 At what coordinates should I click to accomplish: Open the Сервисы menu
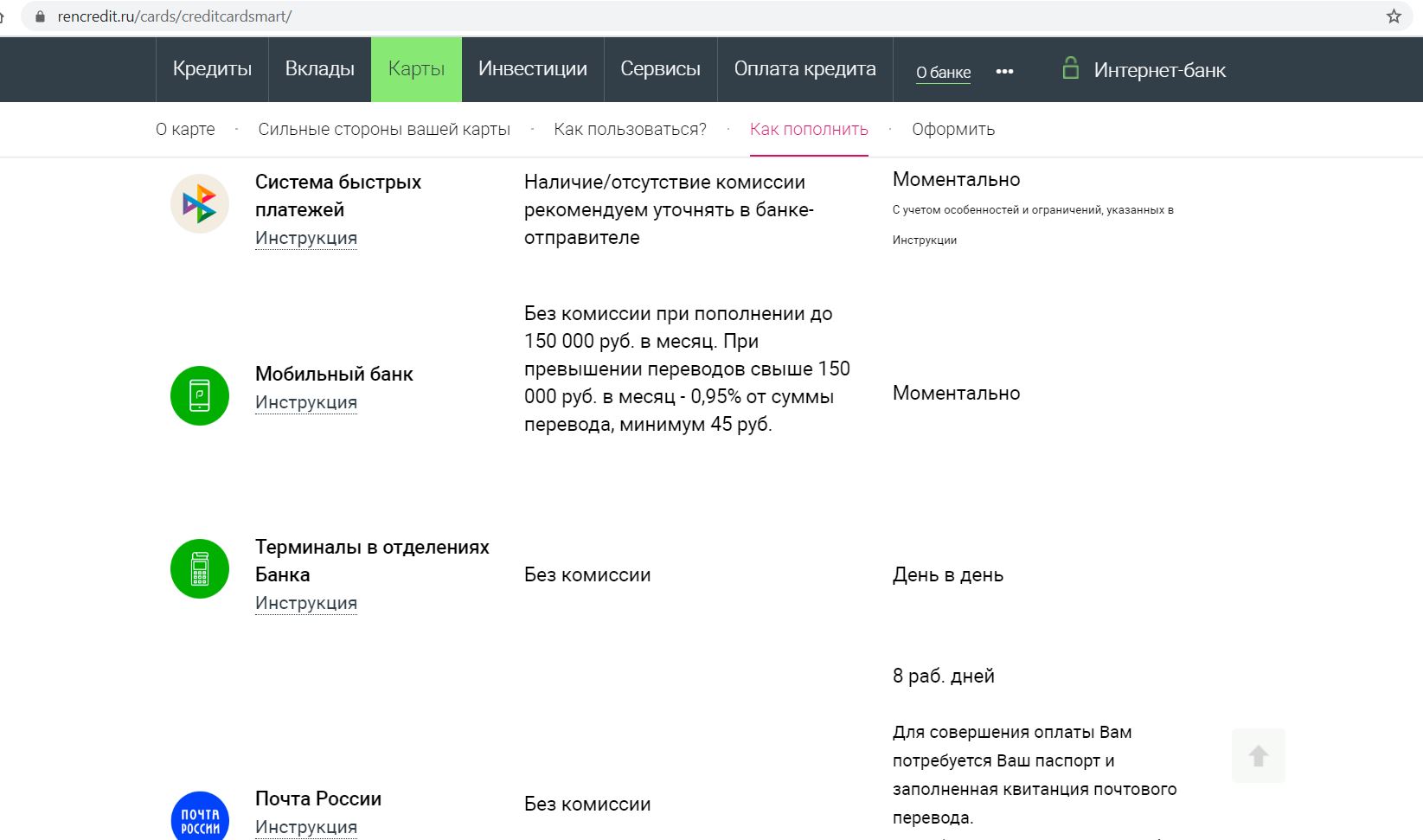pos(661,69)
